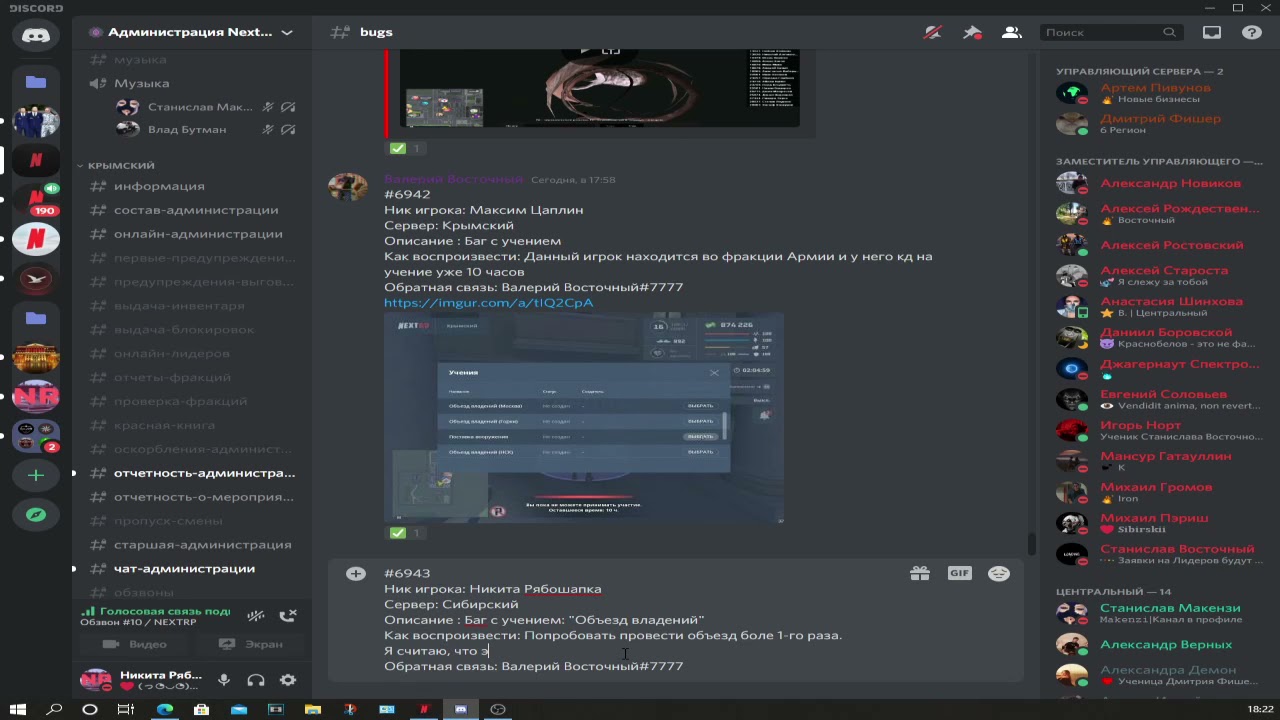This screenshot has height=720, width=1280.
Task: Open the Учения screenshot attachment
Action: coord(584,418)
